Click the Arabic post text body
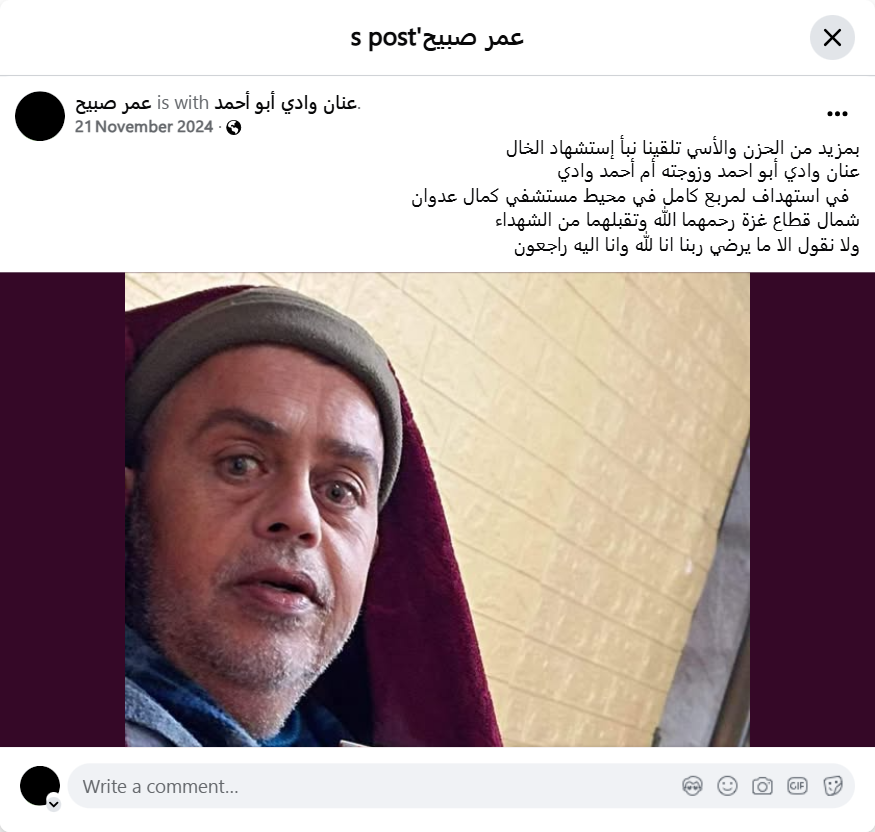This screenshot has height=832, width=875. click(635, 196)
